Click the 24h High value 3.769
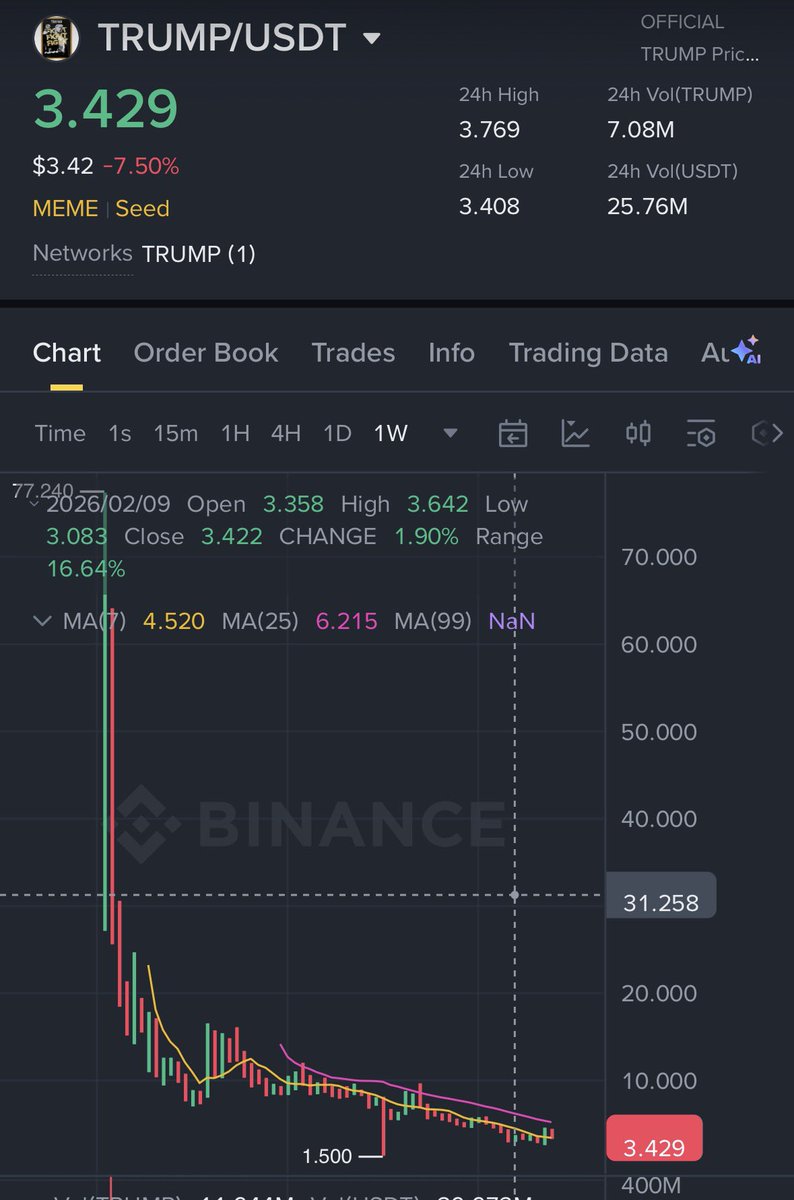Image resolution: width=794 pixels, height=1200 pixels. [x=489, y=130]
